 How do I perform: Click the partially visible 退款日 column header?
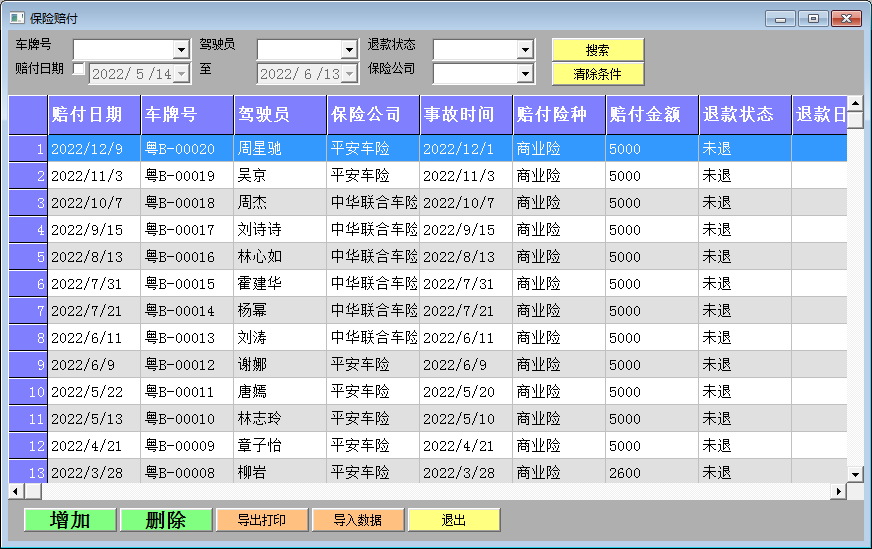(820, 115)
